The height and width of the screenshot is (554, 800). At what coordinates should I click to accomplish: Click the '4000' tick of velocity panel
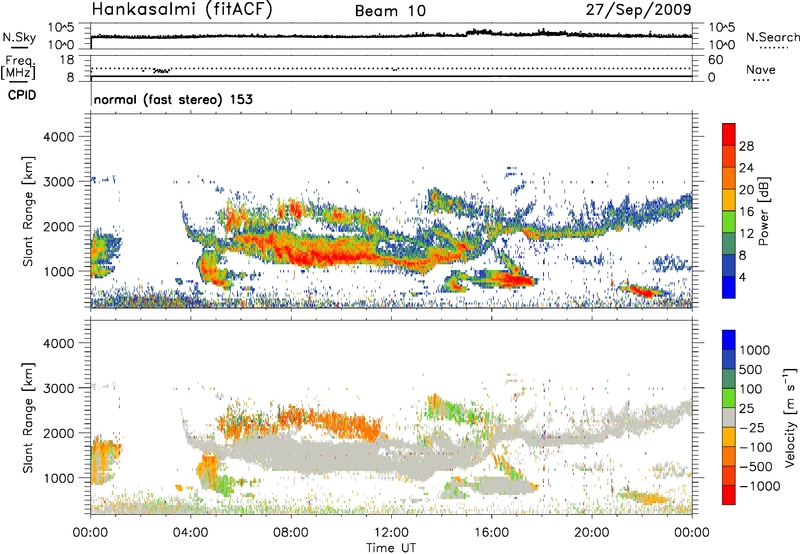point(58,343)
